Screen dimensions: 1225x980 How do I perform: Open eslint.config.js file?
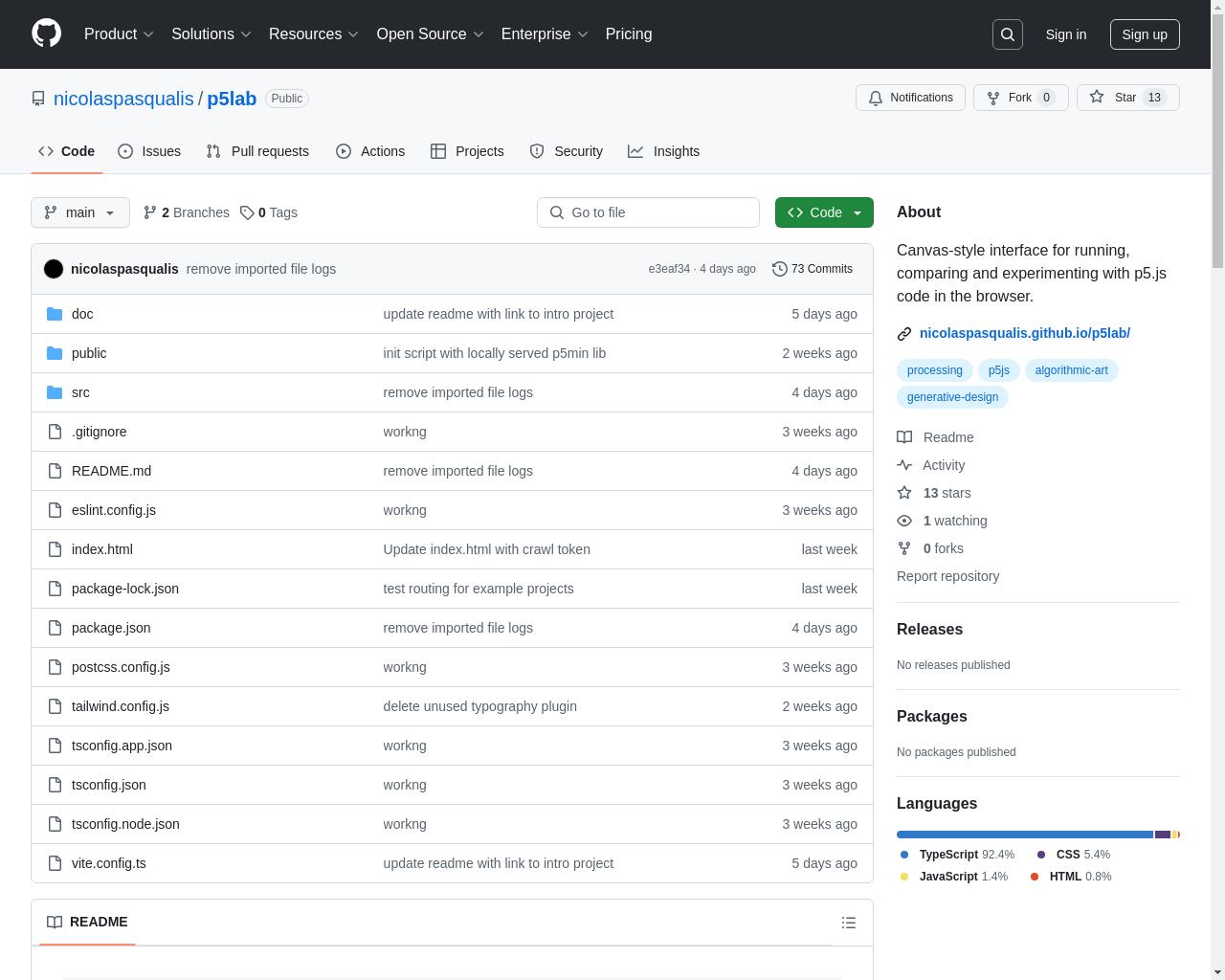[x=114, y=510]
